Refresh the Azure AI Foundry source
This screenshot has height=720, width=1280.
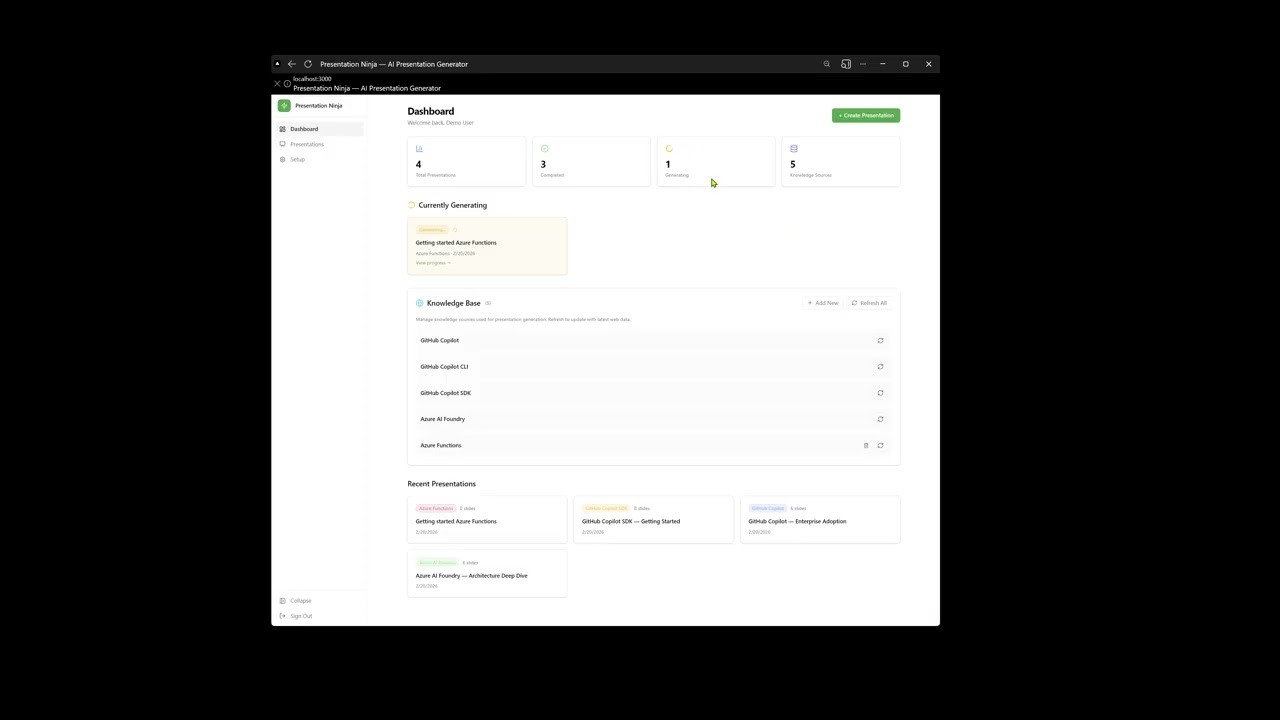tap(880, 419)
